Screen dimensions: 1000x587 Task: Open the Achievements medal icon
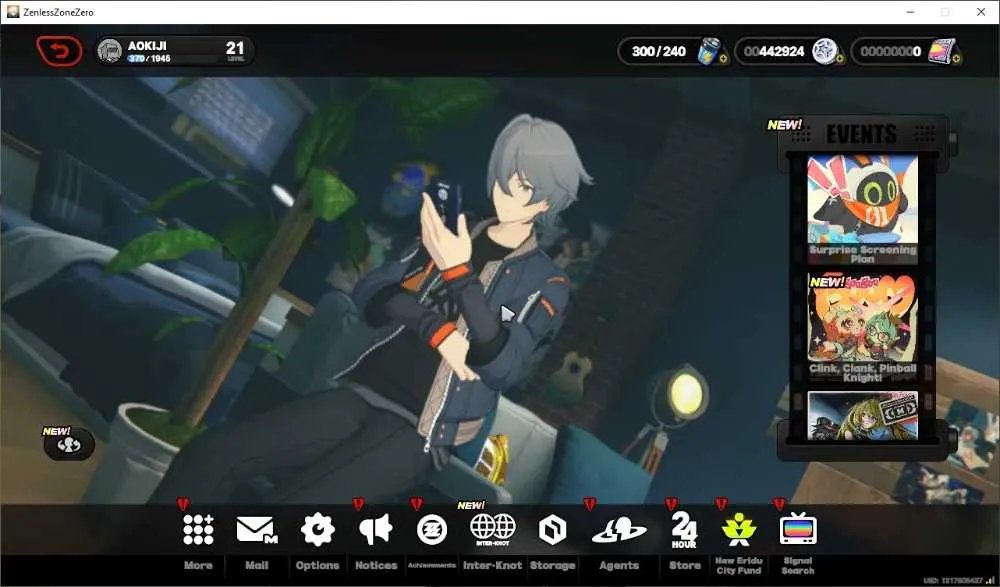pos(432,530)
